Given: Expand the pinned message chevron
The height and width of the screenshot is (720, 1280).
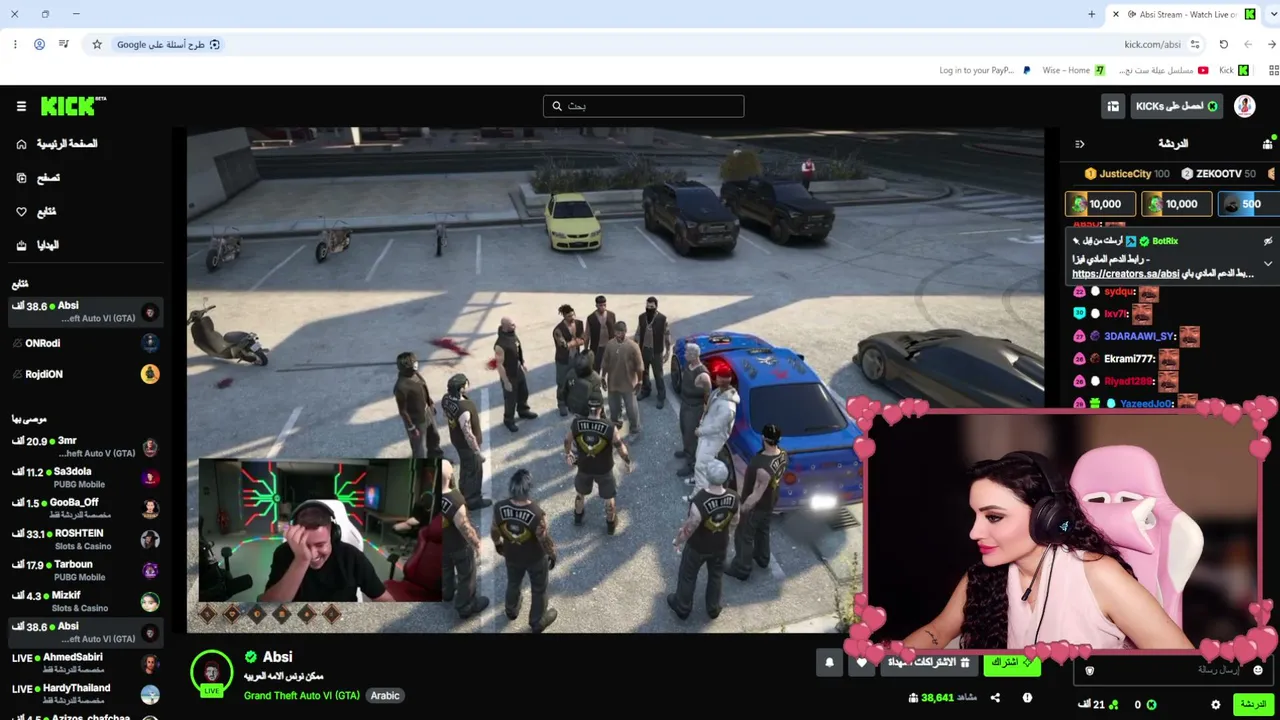Looking at the screenshot, I should [1268, 264].
